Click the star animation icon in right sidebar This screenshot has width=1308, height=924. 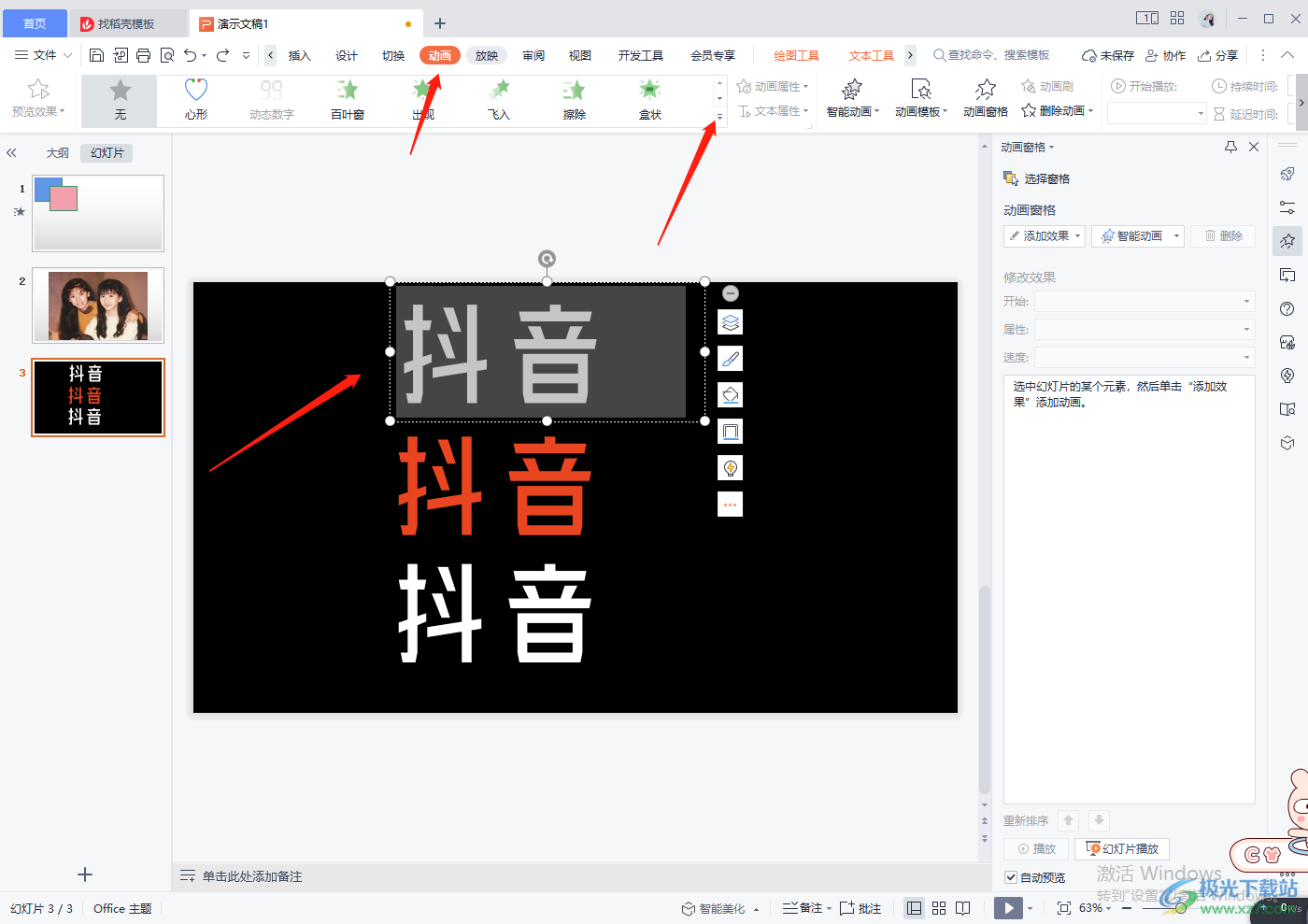[1287, 241]
